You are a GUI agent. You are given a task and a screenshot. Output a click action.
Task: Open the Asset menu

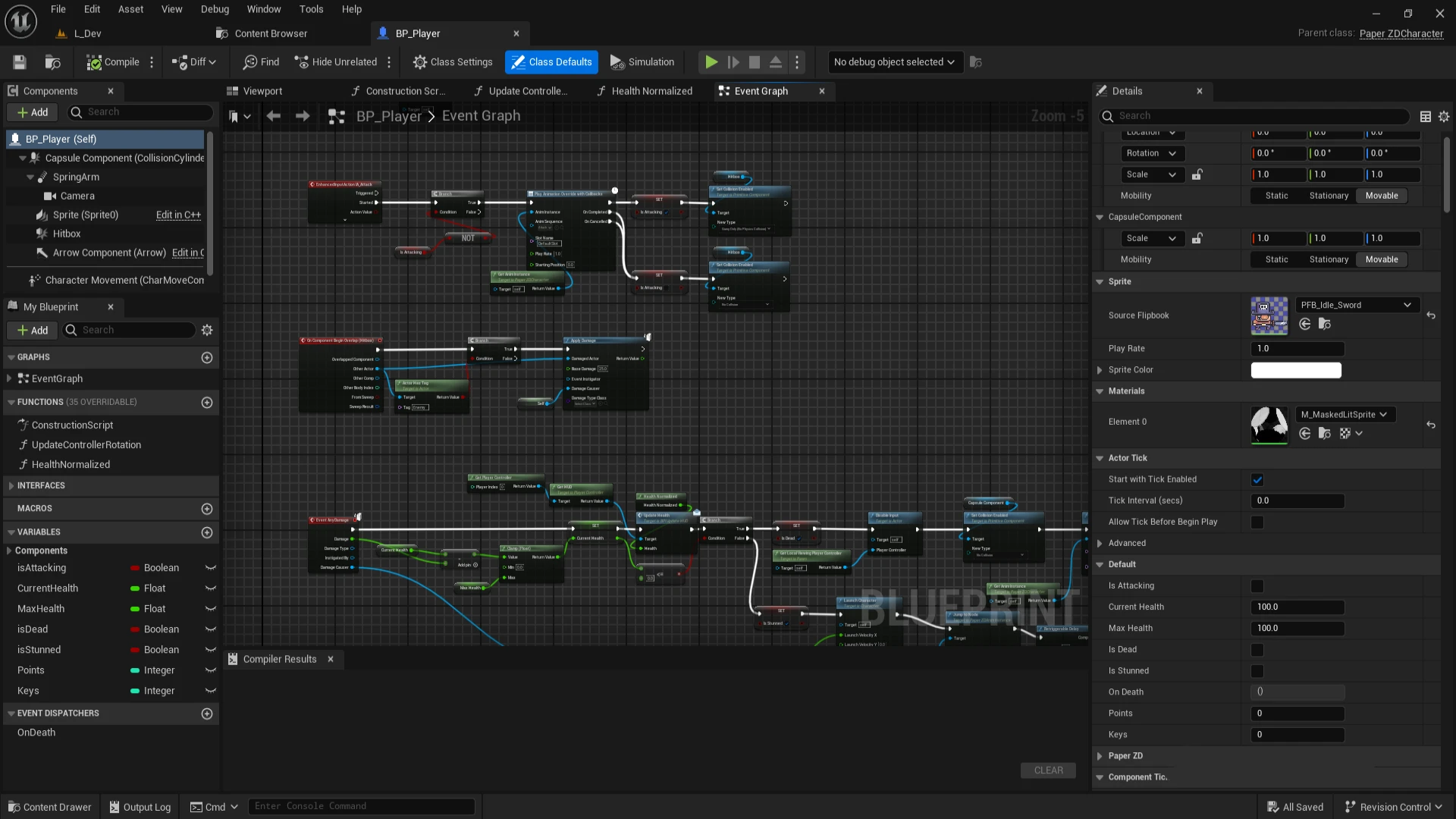(130, 9)
